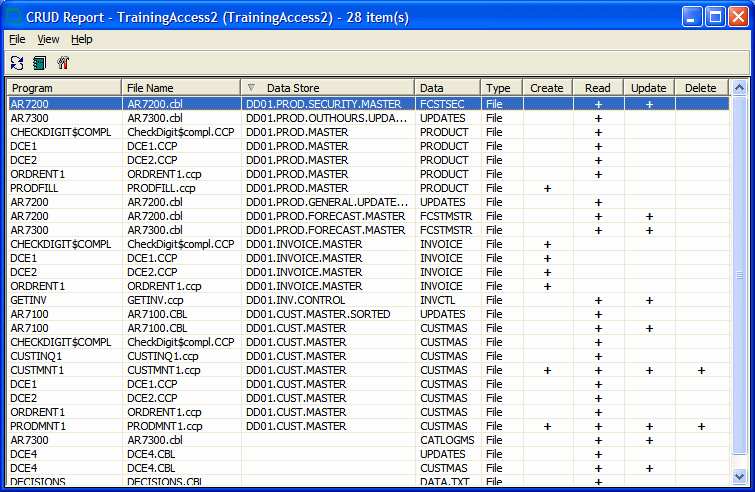Image resolution: width=755 pixels, height=492 pixels.
Task: Click the tools options toolbar icon
Action: coord(63,63)
